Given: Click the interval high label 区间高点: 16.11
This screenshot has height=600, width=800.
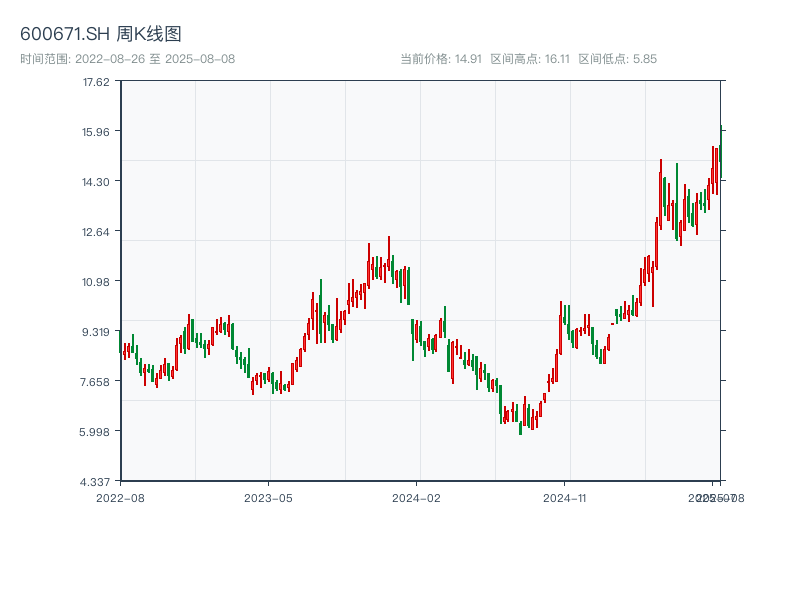Looking at the screenshot, I should [x=530, y=59].
